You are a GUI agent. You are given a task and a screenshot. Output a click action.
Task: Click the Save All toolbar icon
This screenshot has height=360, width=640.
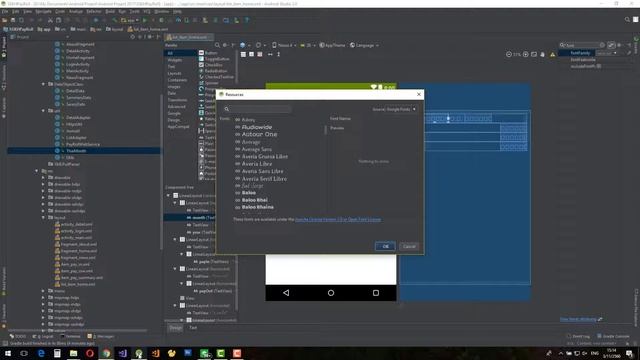pos(13,20)
